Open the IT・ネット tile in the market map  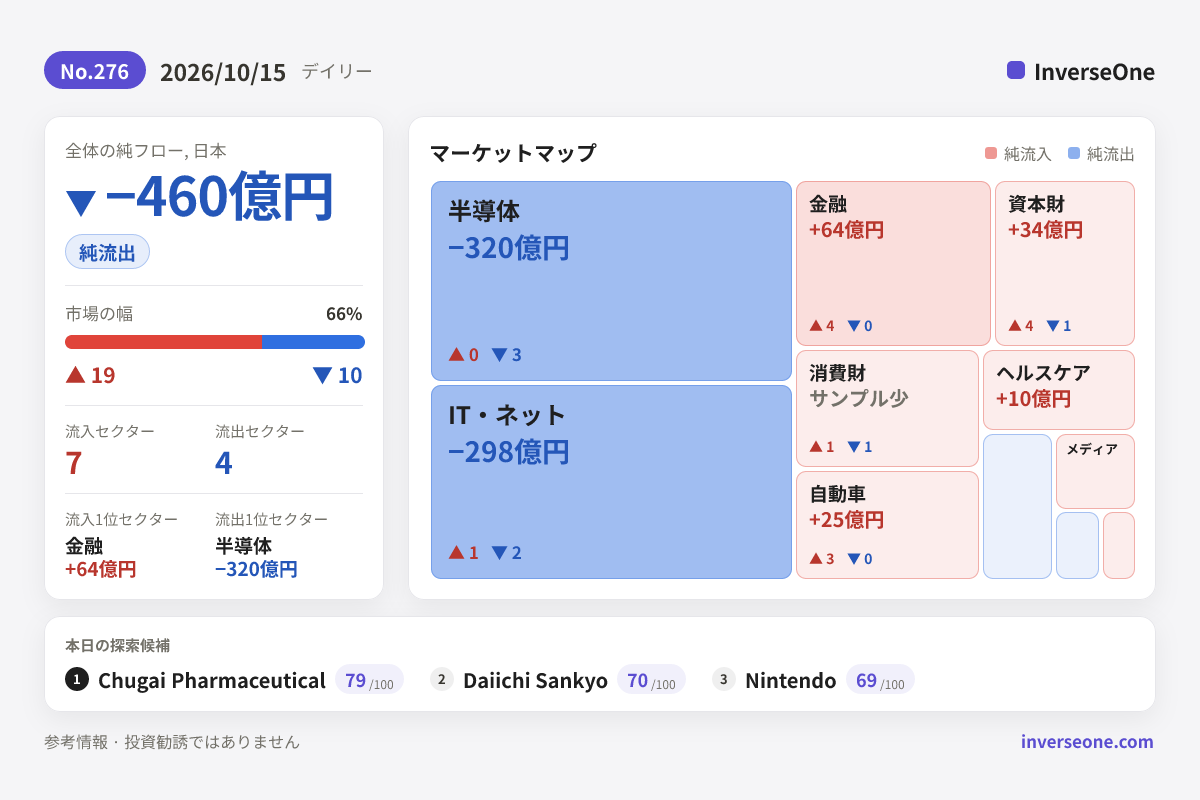point(611,482)
